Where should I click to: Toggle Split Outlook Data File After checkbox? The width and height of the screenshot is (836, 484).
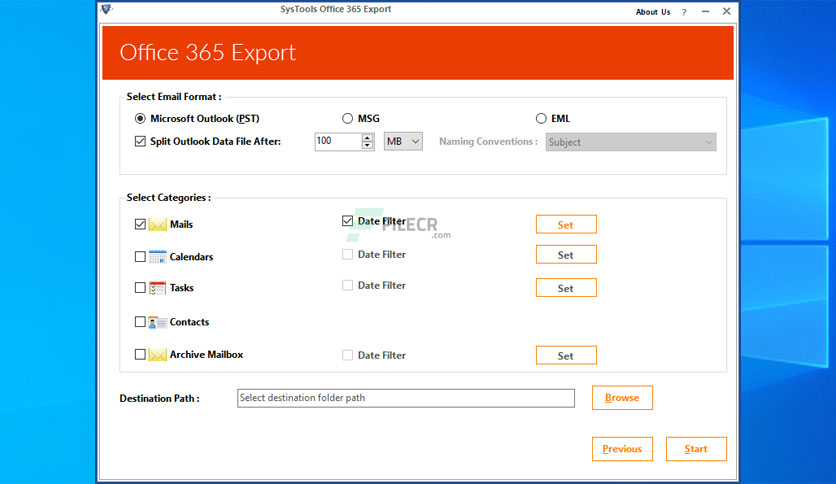coord(140,141)
